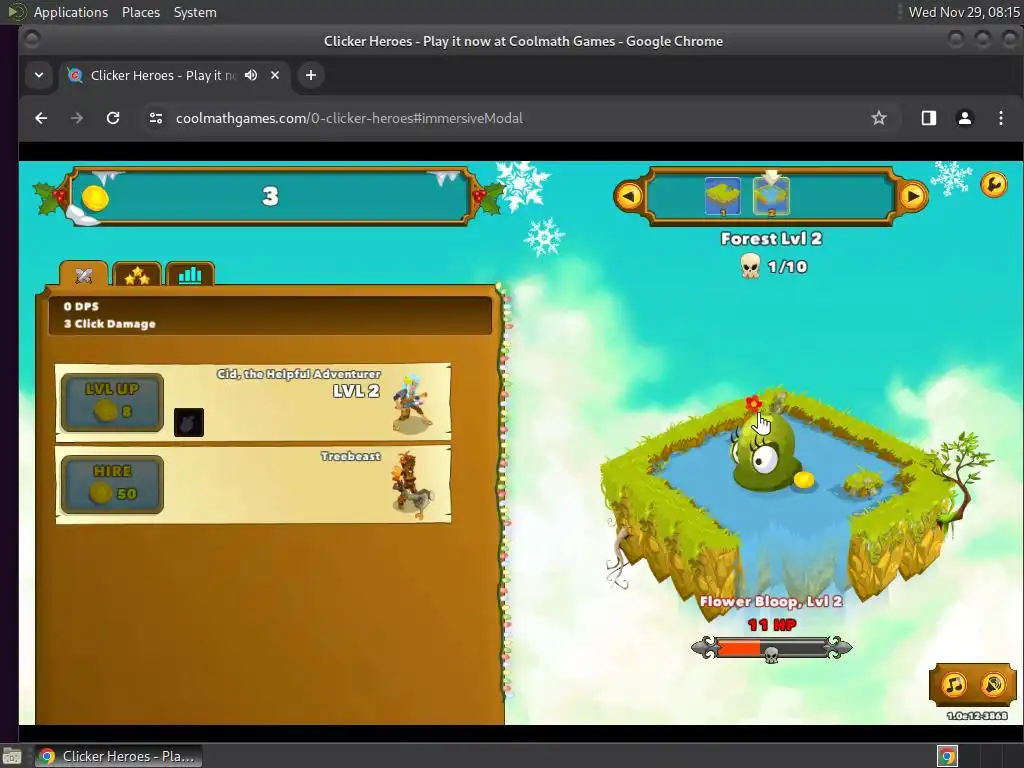
Task: Collect the gold coin on the island
Action: pos(804,480)
